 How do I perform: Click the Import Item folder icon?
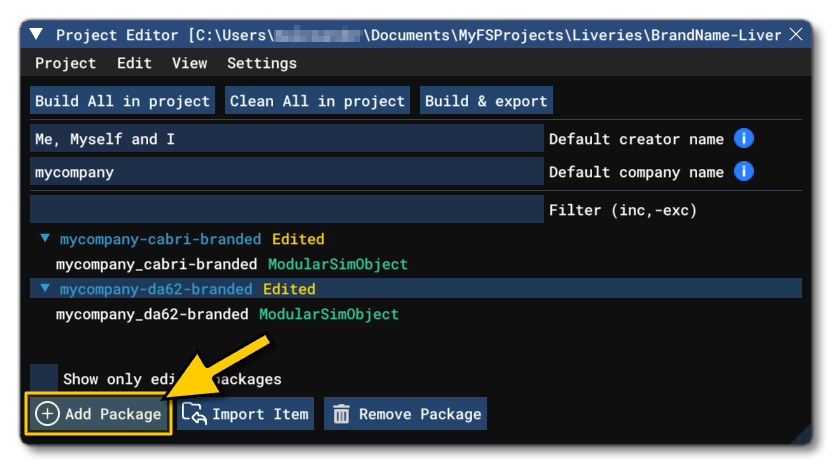193,414
